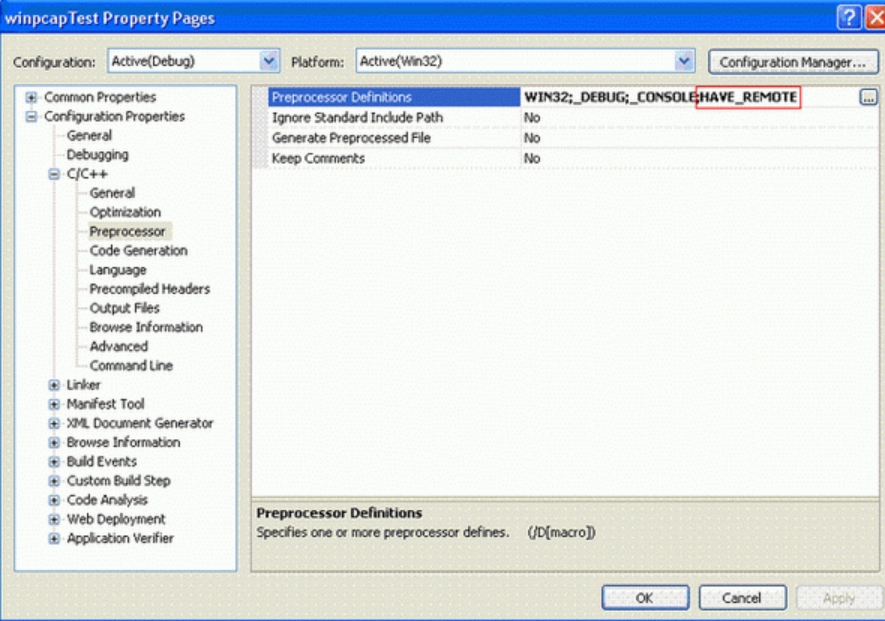Select the Ignore Standard Include Path row

(x=573, y=117)
